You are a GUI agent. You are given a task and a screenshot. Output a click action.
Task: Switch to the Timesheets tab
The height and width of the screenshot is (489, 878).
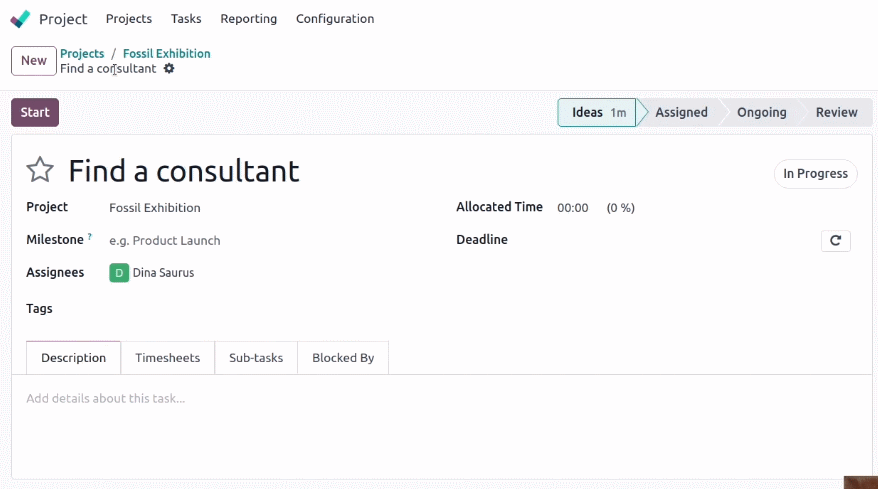(167, 358)
